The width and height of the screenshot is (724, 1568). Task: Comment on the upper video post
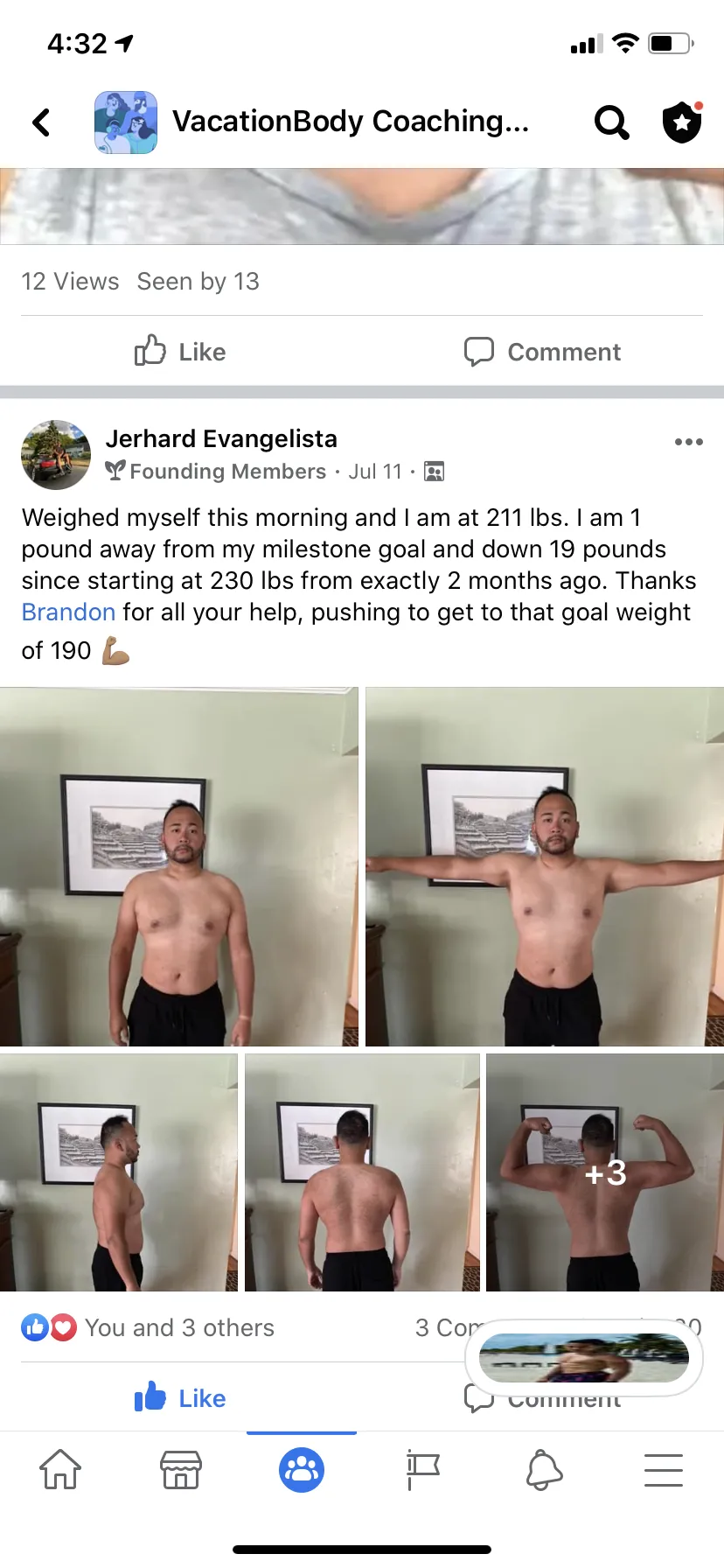click(x=542, y=352)
